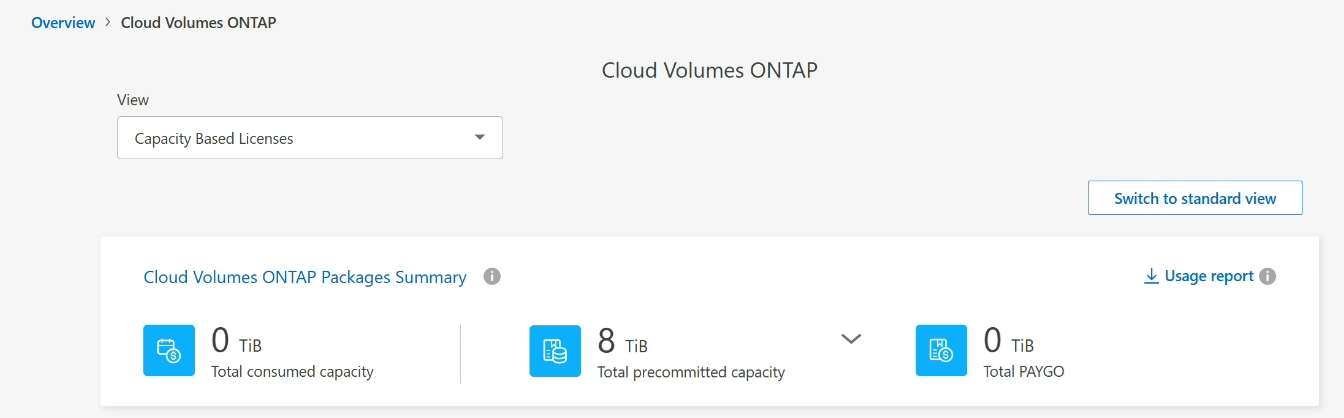Expand the precommitted capacity chevron
Screen dimensions: 1344x418
[851, 339]
